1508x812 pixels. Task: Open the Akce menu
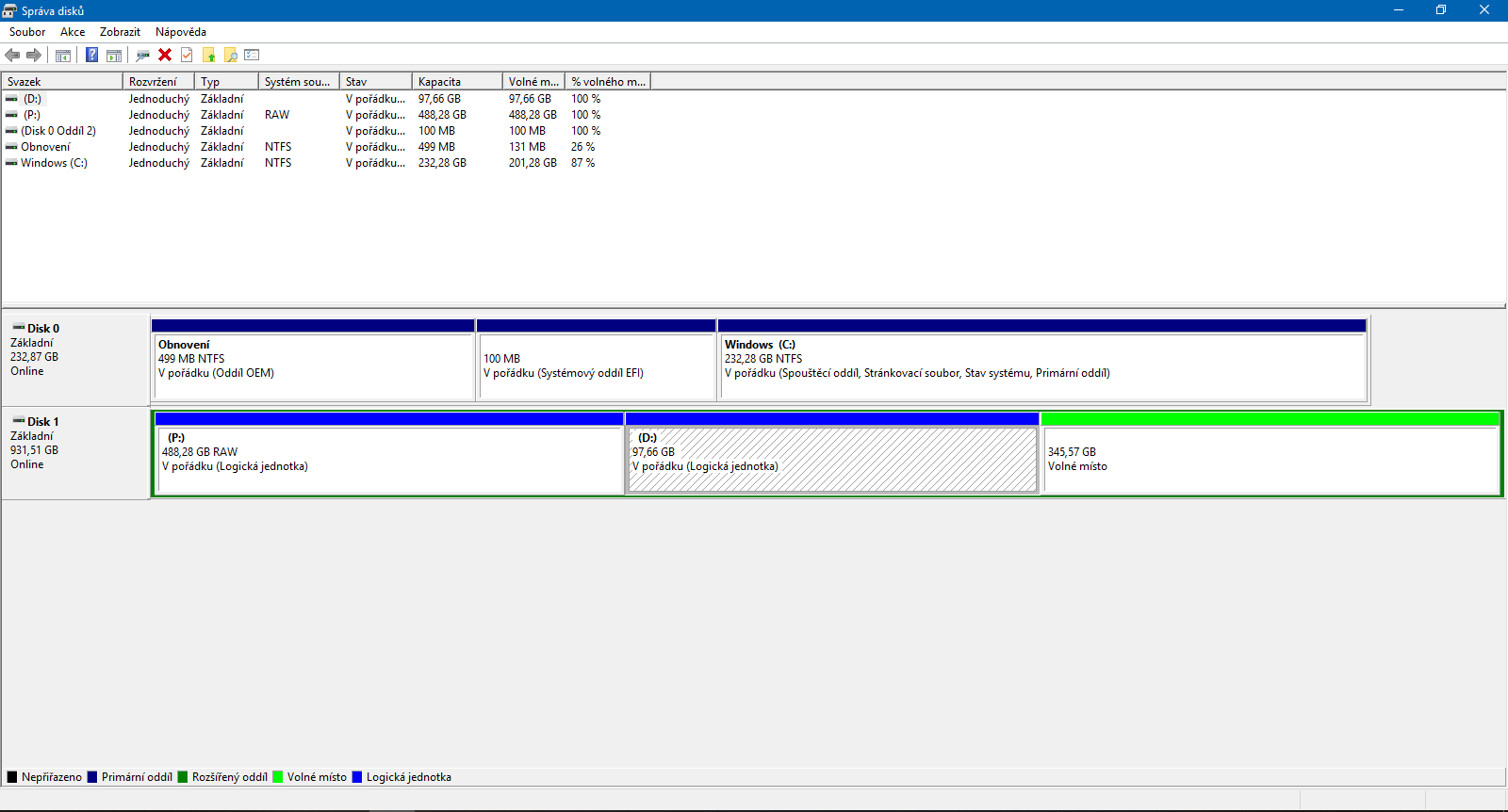point(73,32)
